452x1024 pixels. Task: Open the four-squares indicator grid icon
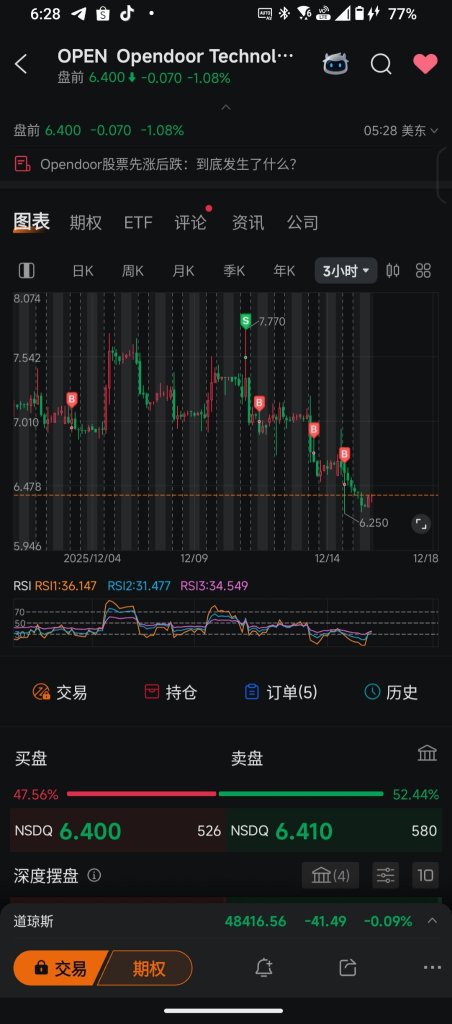coord(423,270)
